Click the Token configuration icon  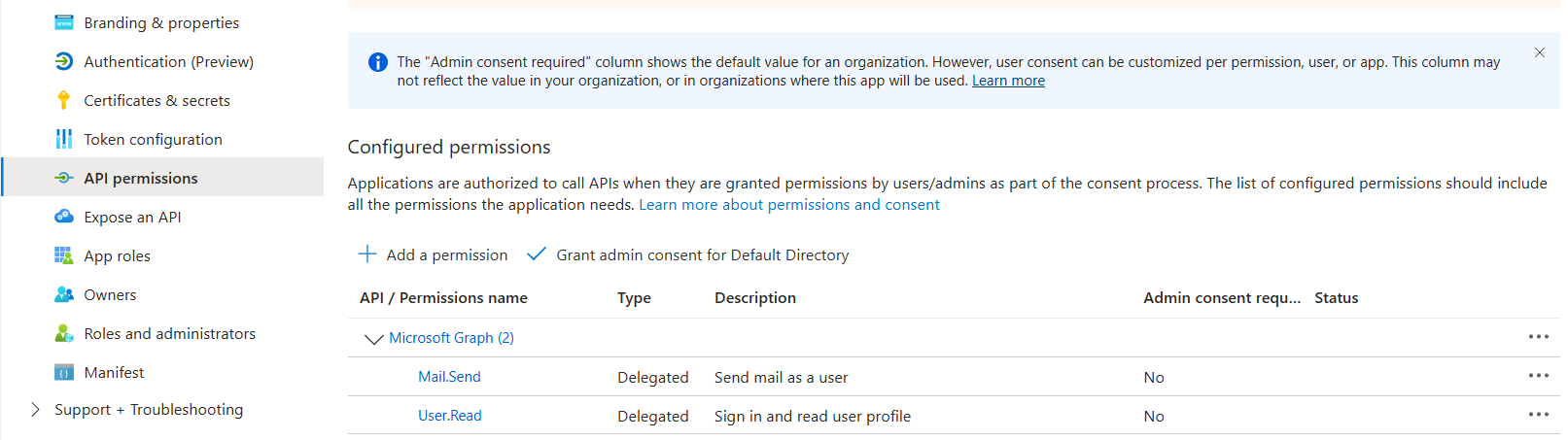pyautogui.click(x=64, y=139)
